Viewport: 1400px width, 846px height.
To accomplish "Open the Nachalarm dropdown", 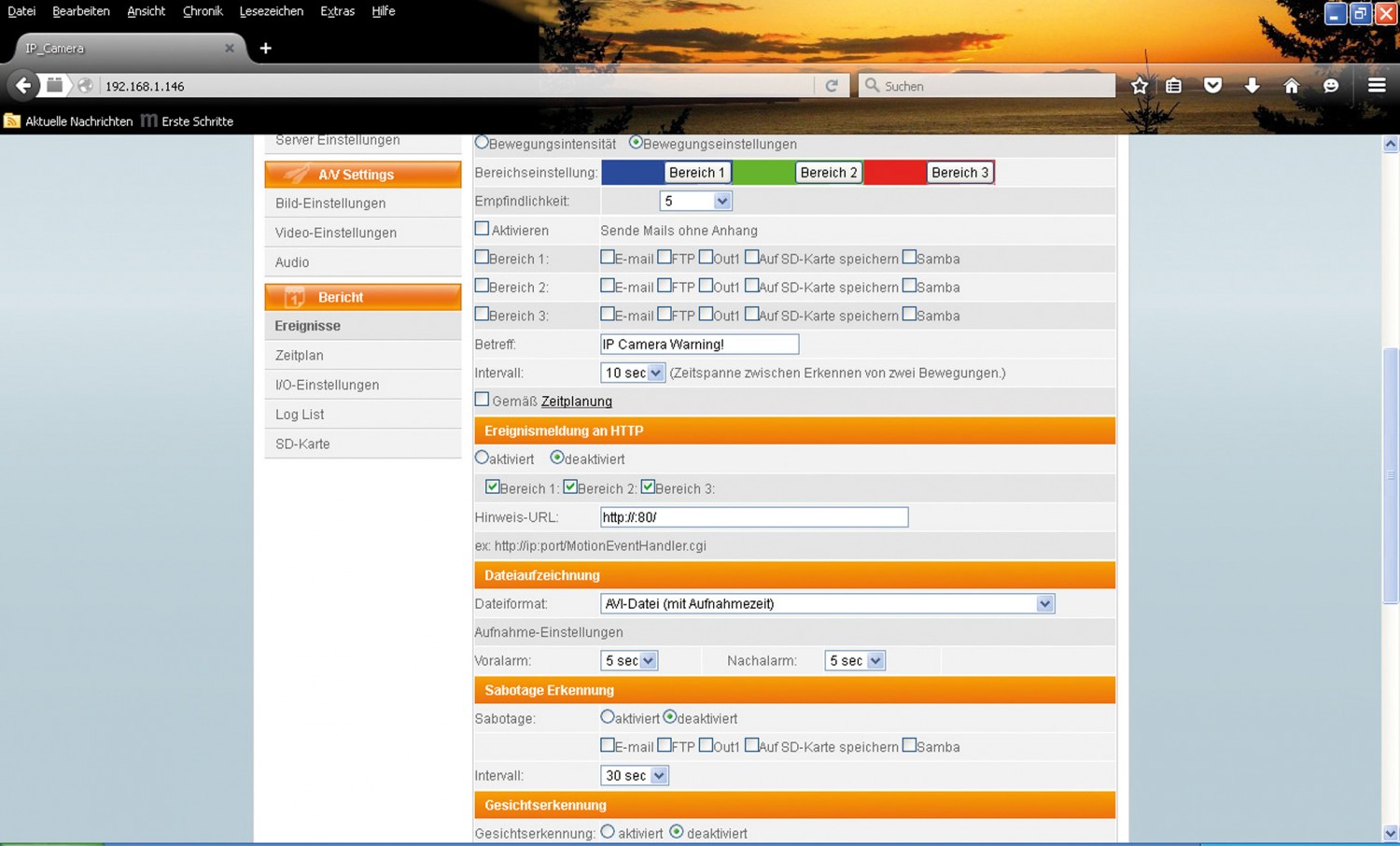I will click(x=854, y=661).
